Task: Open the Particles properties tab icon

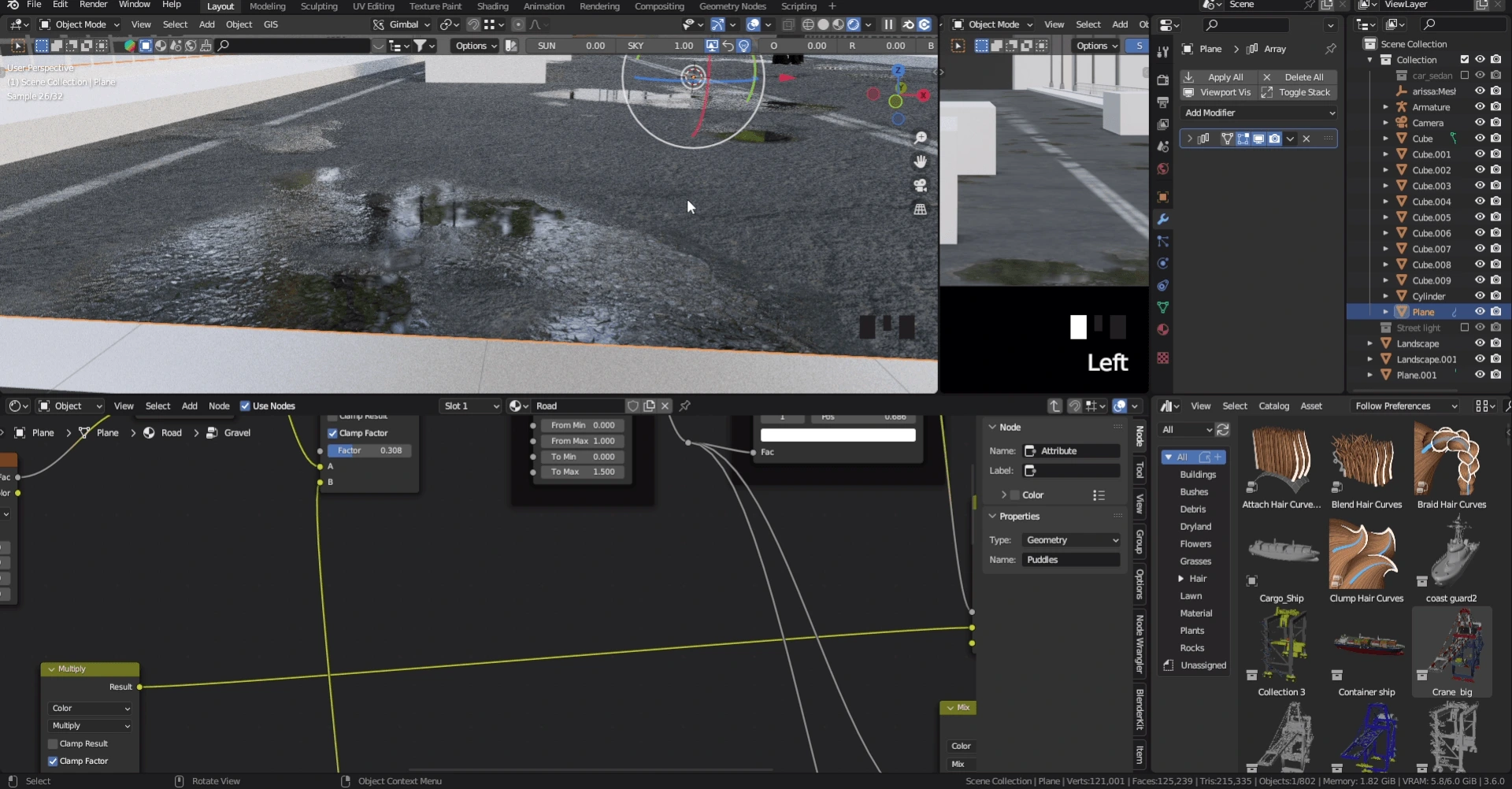Action: click(x=1162, y=241)
